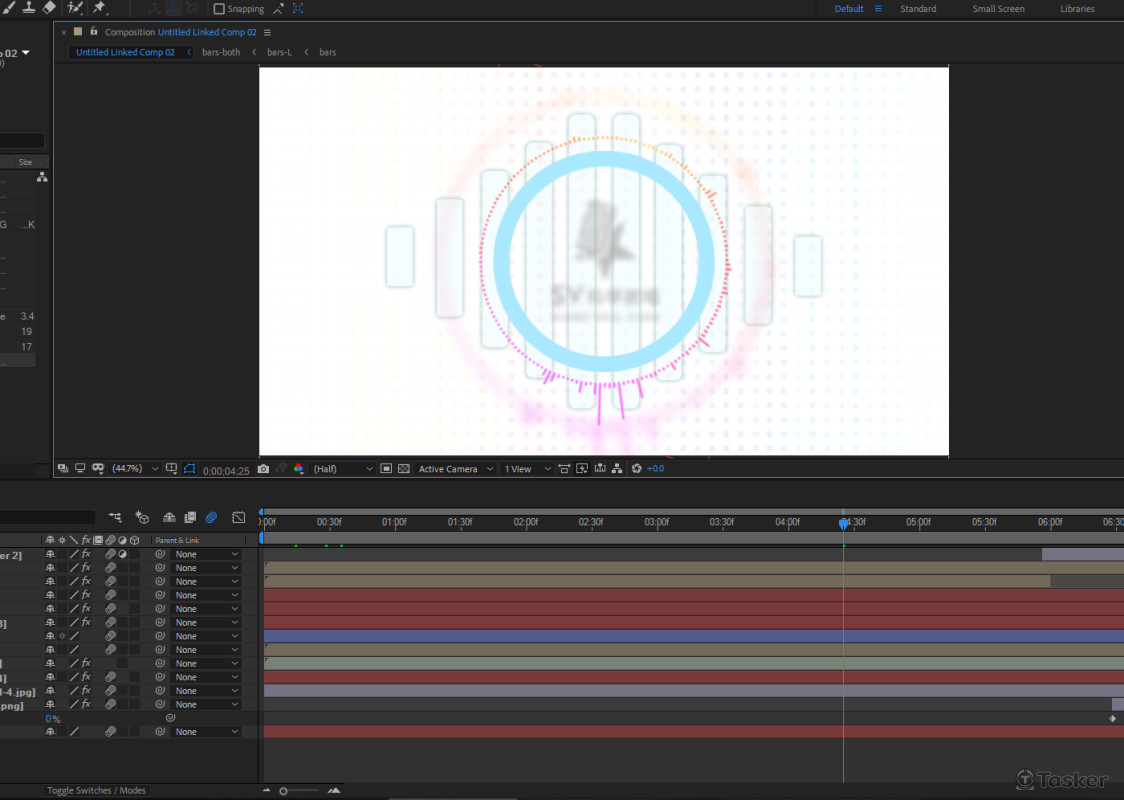Click the timeline zoom slider handle
This screenshot has width=1124, height=800.
pos(284,791)
